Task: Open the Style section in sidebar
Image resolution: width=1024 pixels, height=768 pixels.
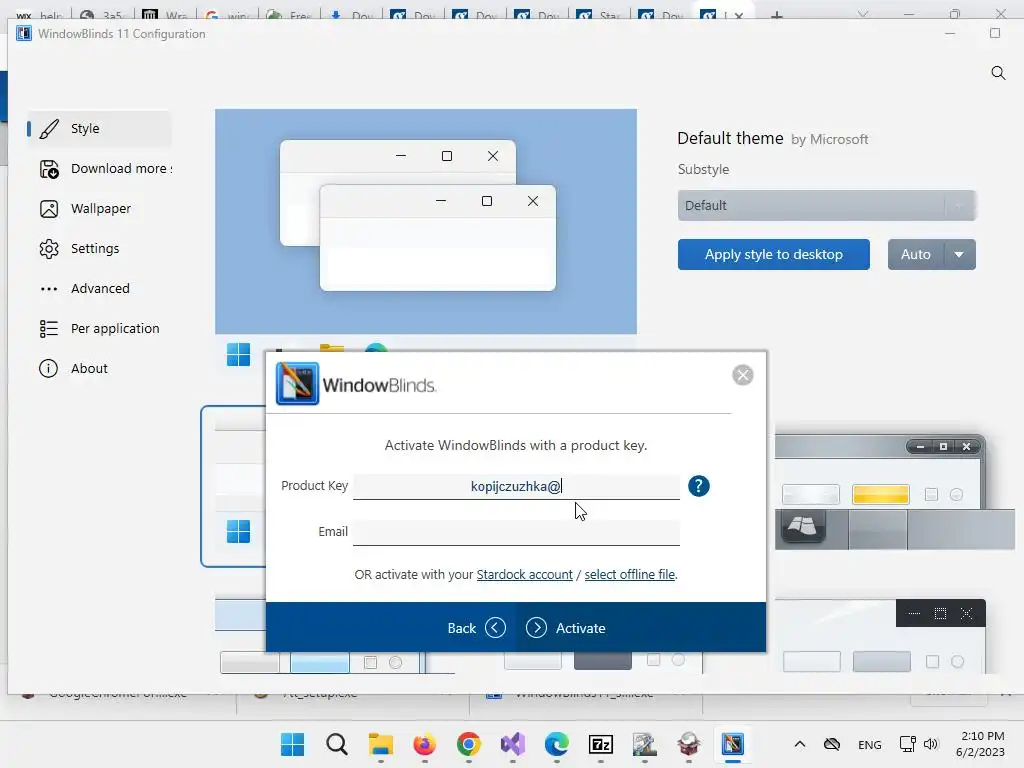Action: click(99, 129)
